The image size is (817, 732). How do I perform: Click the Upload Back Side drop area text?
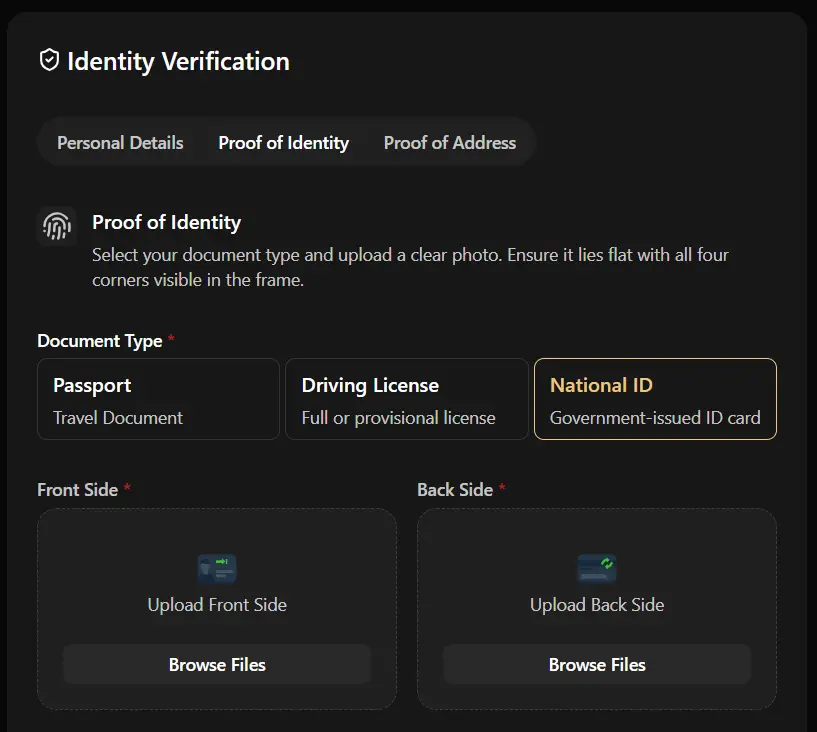tap(597, 605)
